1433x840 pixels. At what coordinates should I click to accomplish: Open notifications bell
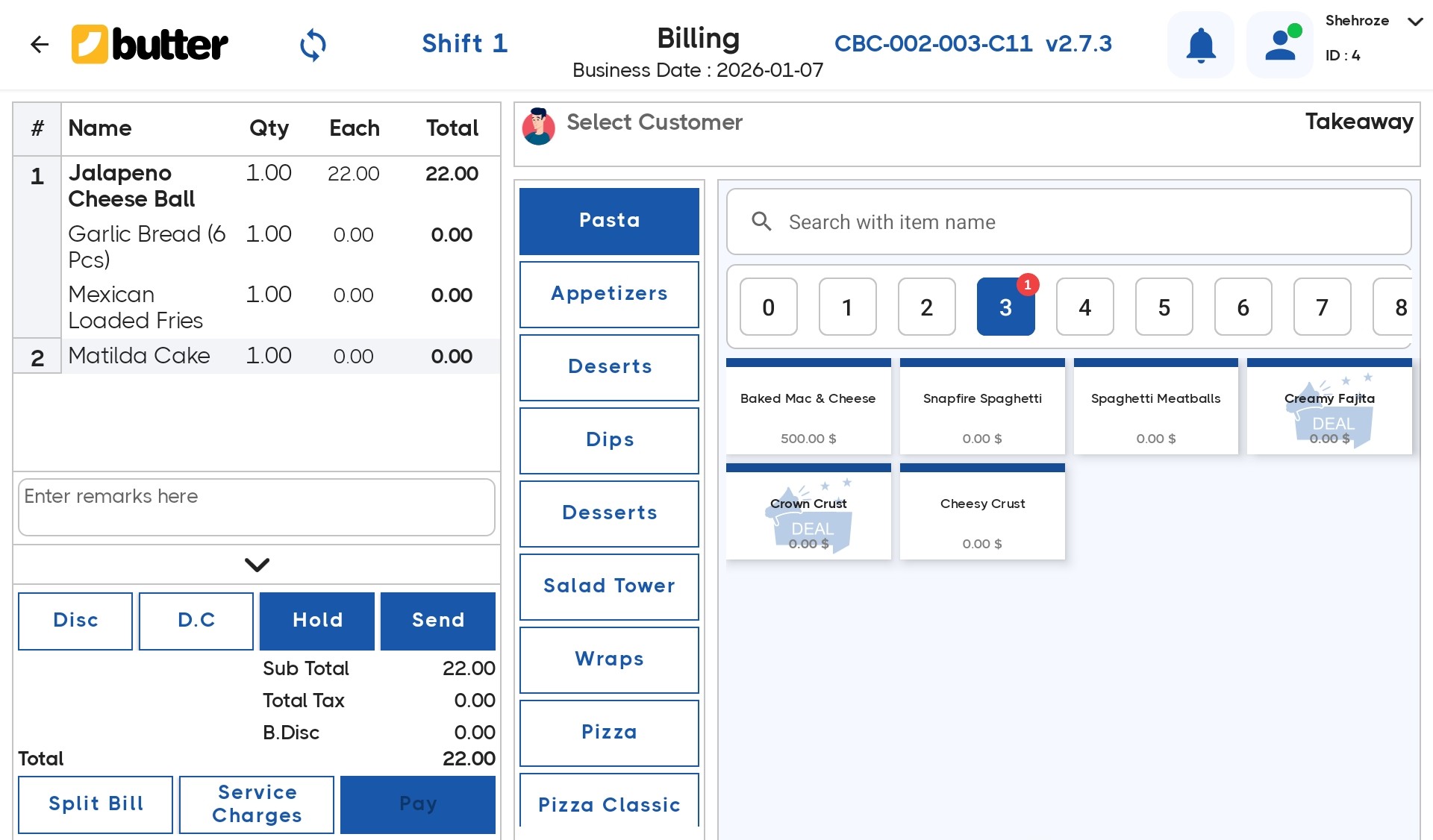coord(1201,45)
